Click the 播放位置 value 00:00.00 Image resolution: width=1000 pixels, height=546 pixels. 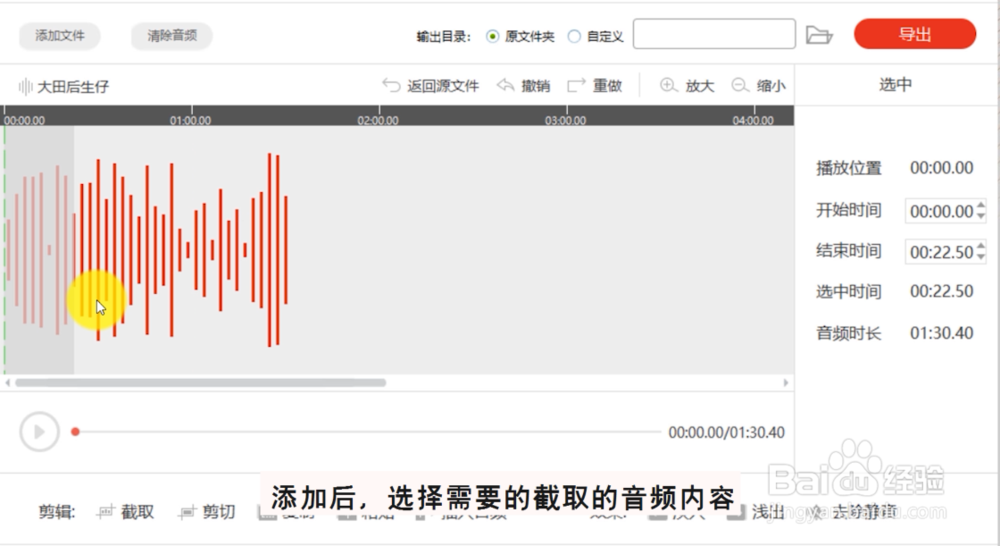[941, 168]
